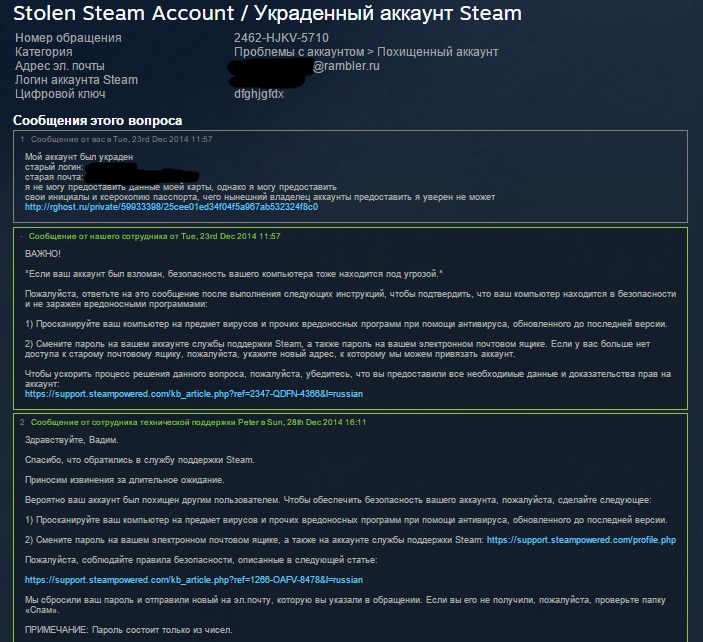Open the support.steampowered.com/profile.php link
This screenshot has height=642, width=703.
click(x=581, y=540)
